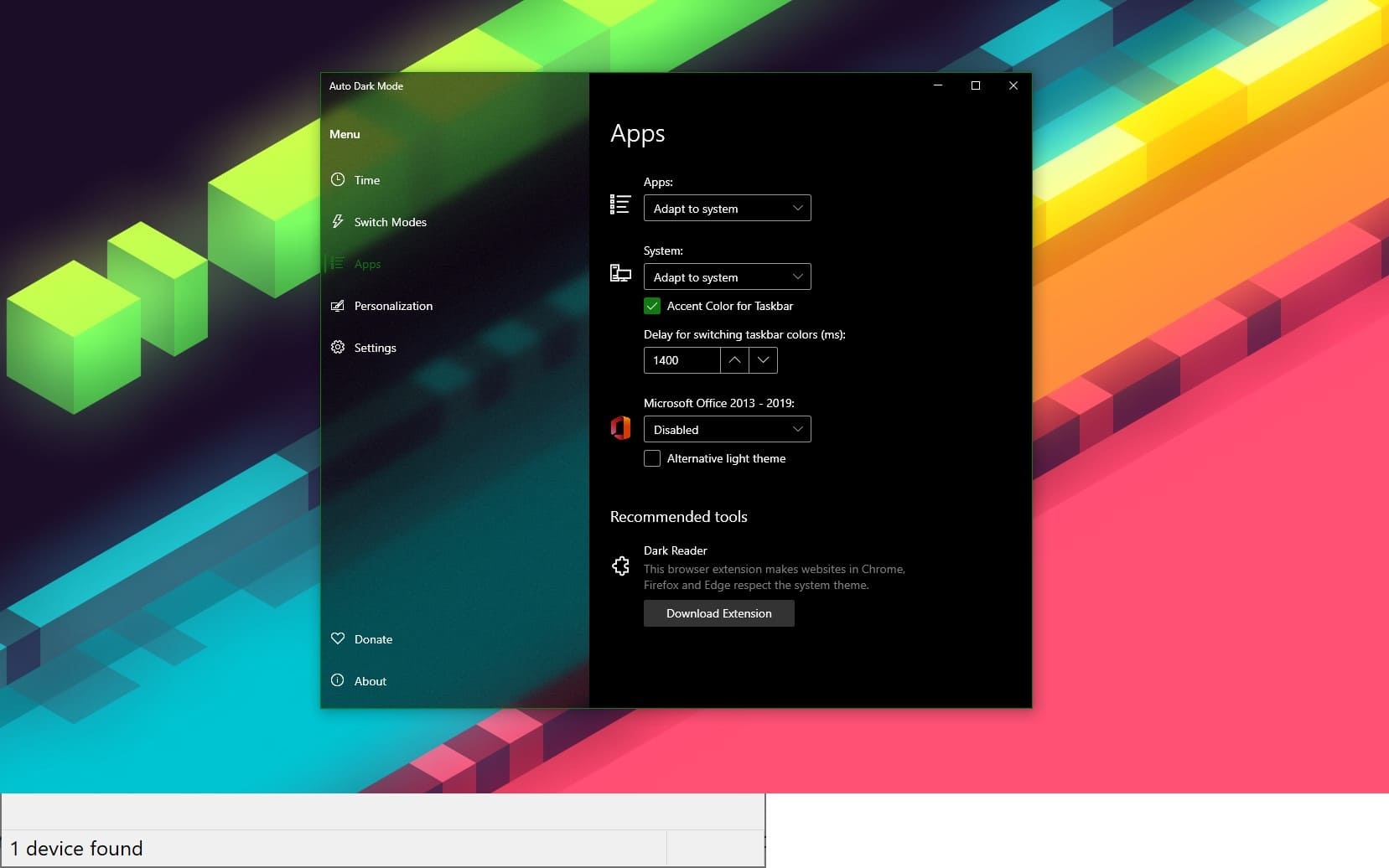This screenshot has width=1389, height=868.
Task: Click the lightning bolt Switch Modes icon
Action: (x=338, y=221)
